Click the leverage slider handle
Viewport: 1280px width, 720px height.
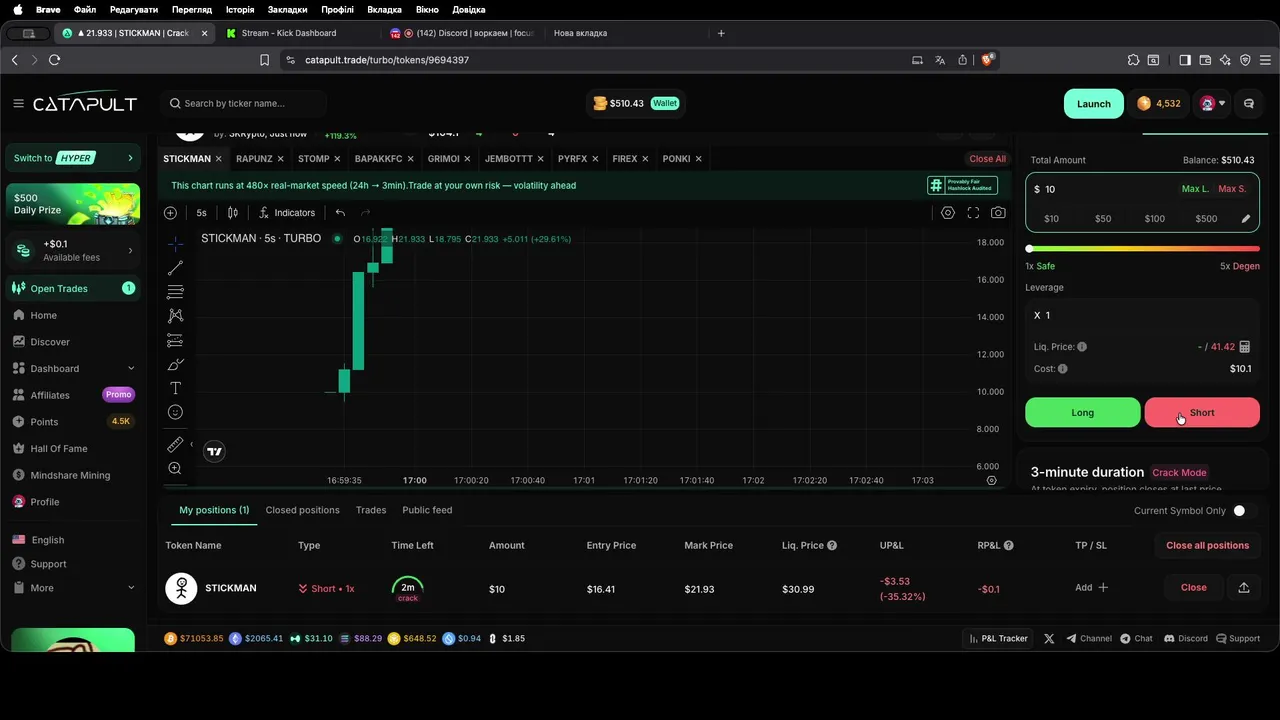(1030, 249)
